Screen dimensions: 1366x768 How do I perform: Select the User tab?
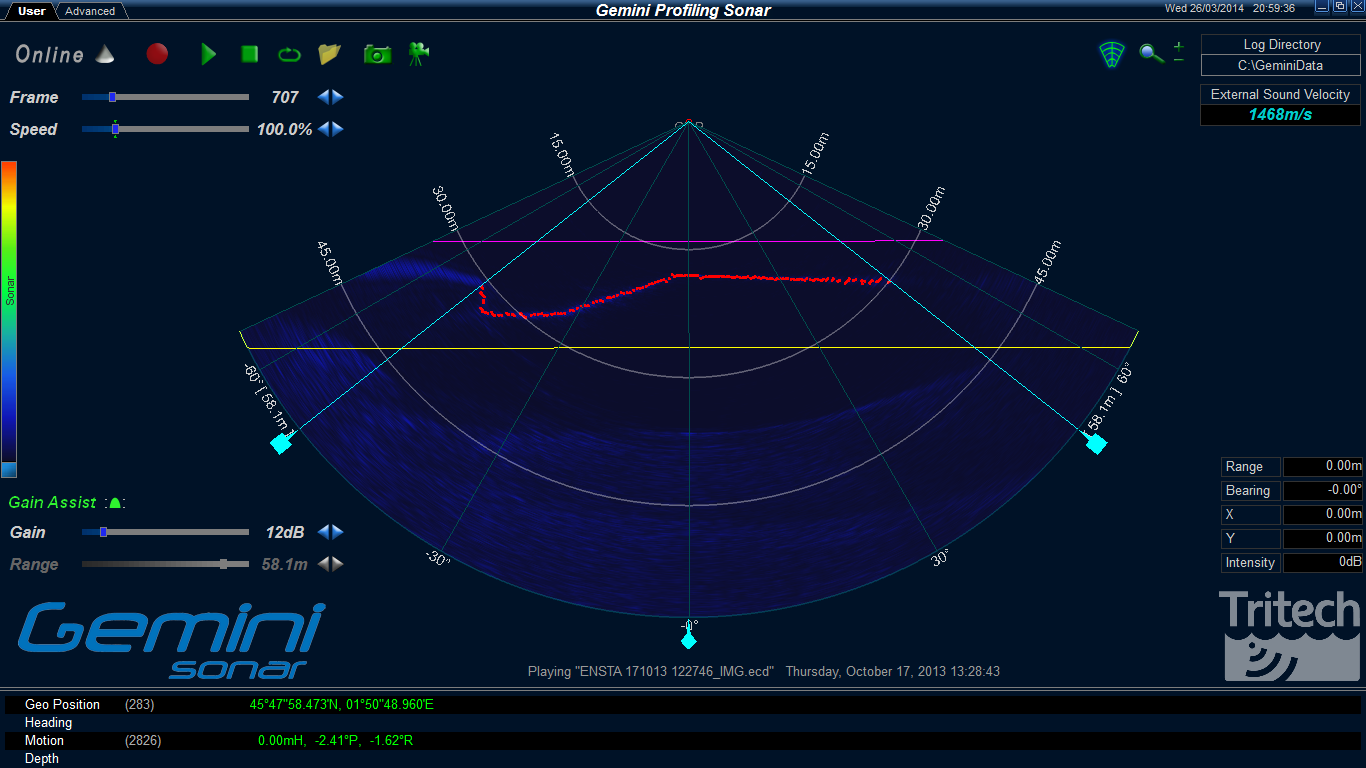[x=30, y=11]
